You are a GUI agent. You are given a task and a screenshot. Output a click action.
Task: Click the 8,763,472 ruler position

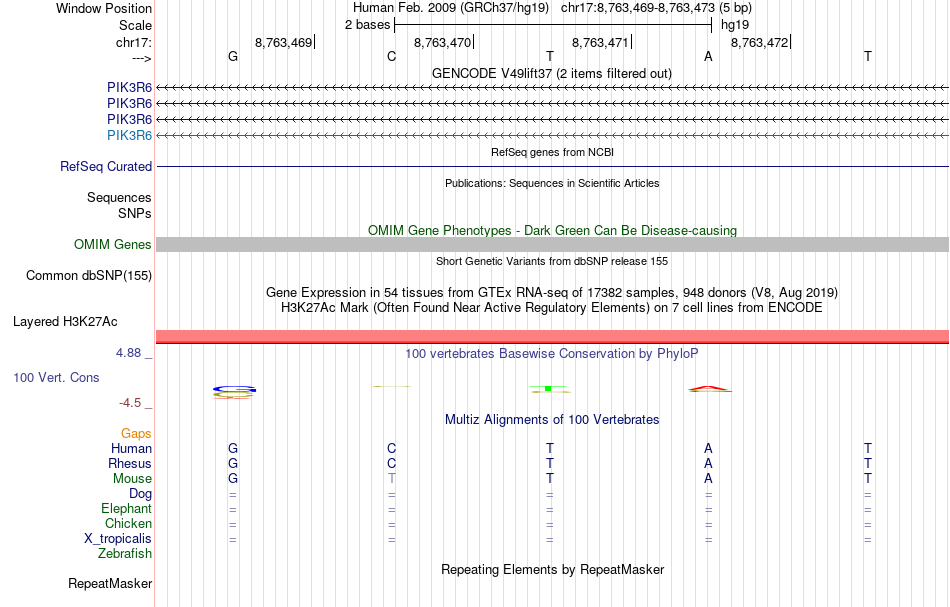pyautogui.click(x=760, y=42)
